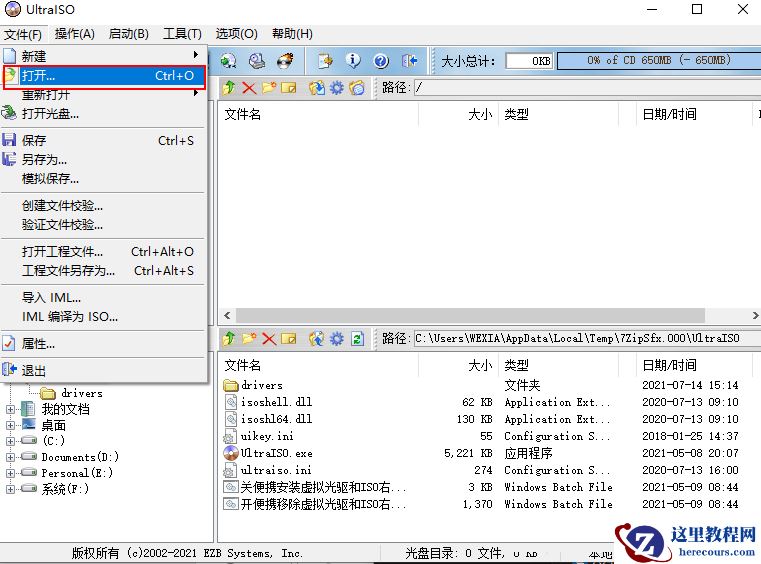Screen dimensions: 761x564
Task: Create new folder in image pane toolbar
Action: click(268, 88)
